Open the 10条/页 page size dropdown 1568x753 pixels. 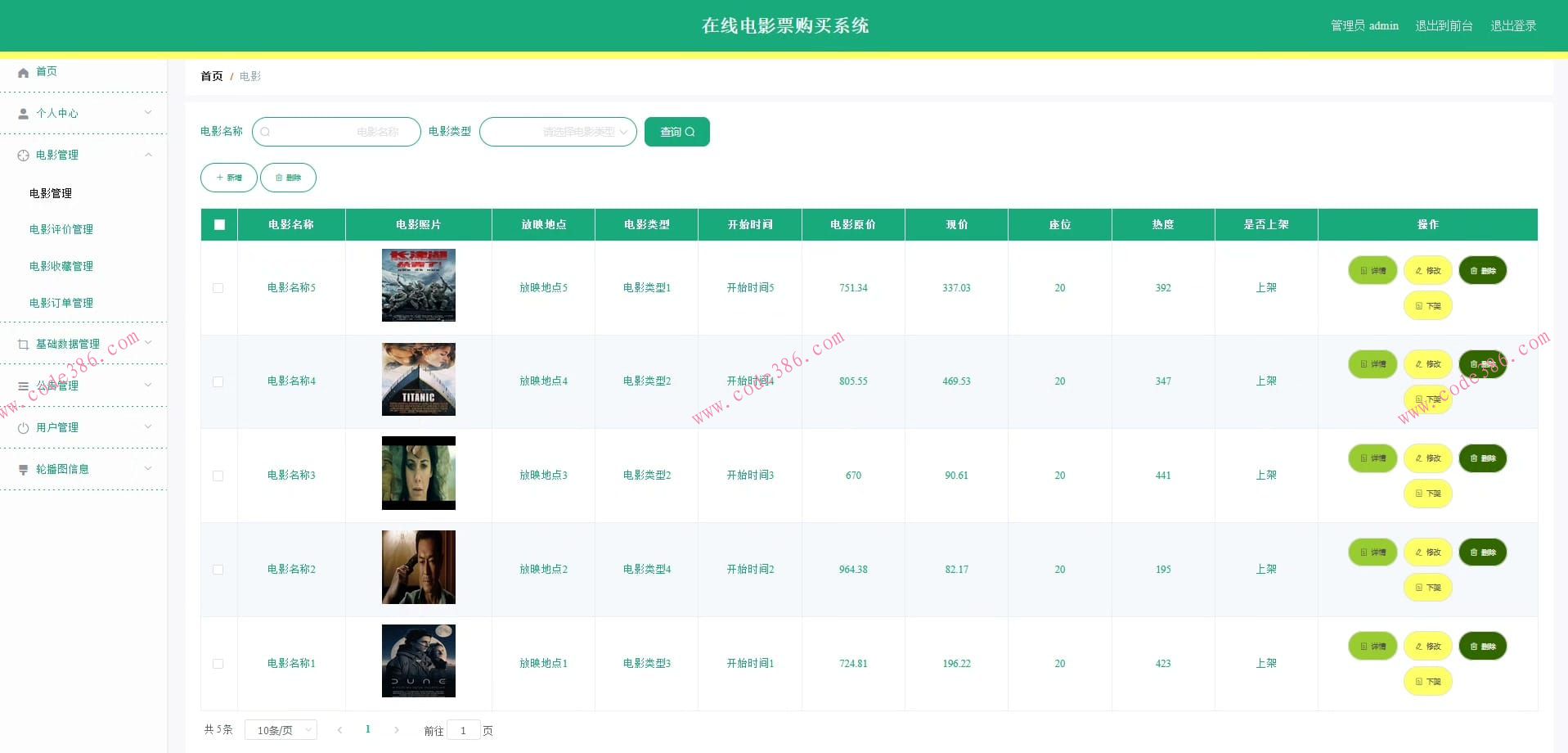(281, 730)
